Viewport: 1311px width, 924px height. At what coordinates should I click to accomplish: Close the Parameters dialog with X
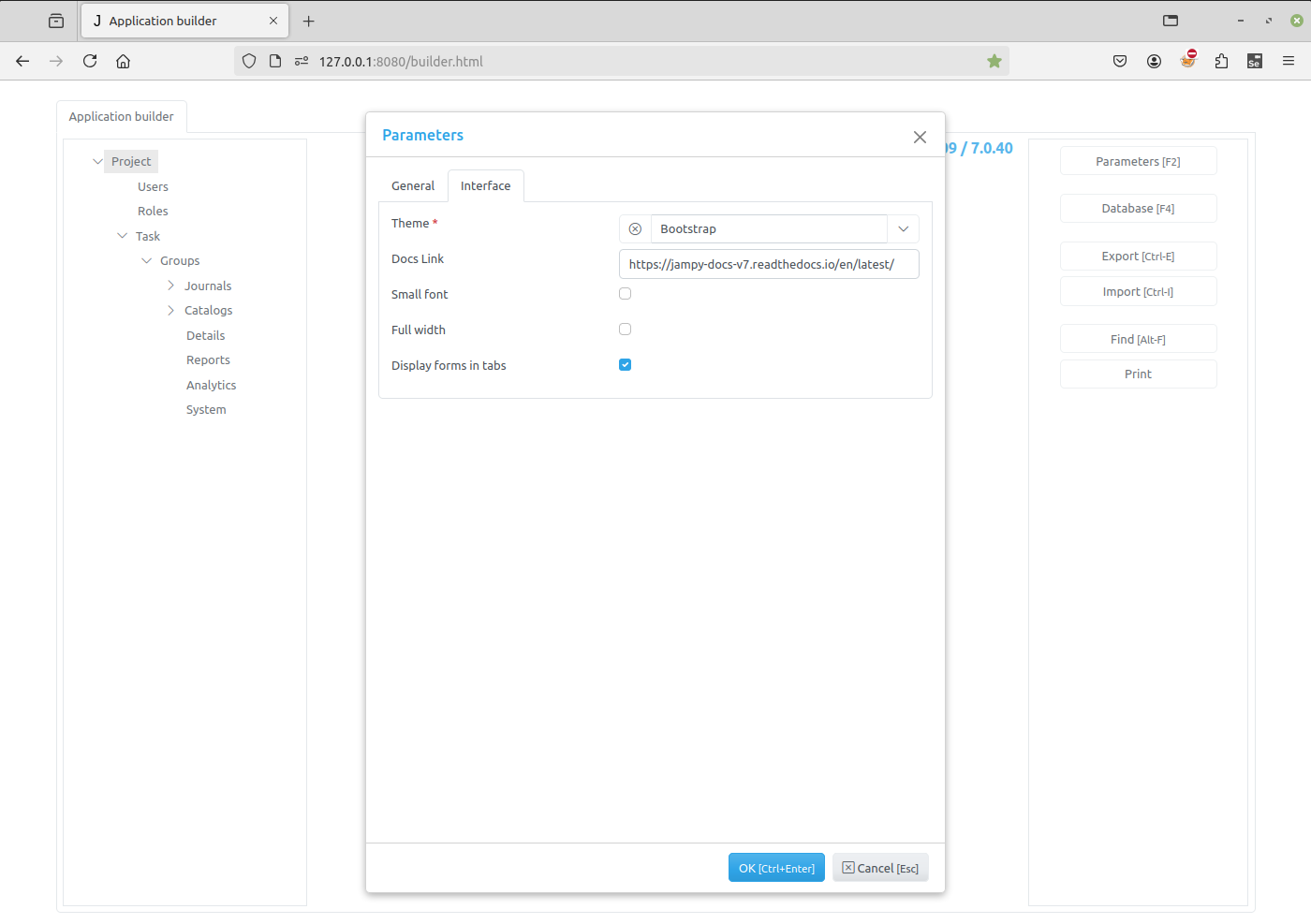pos(920,138)
